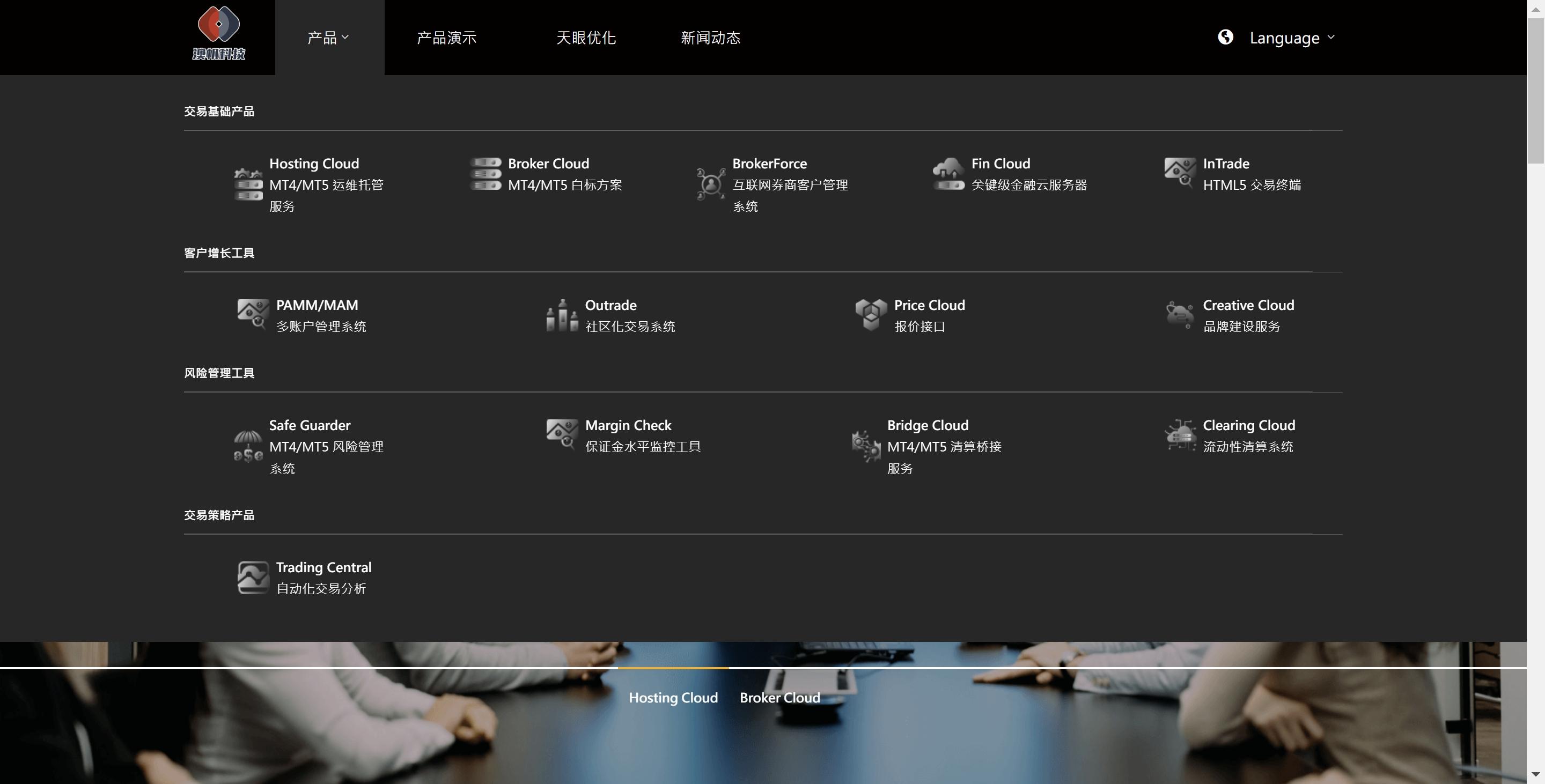Click the Creative Cloud icon
The width and height of the screenshot is (1545, 784).
(x=1180, y=315)
